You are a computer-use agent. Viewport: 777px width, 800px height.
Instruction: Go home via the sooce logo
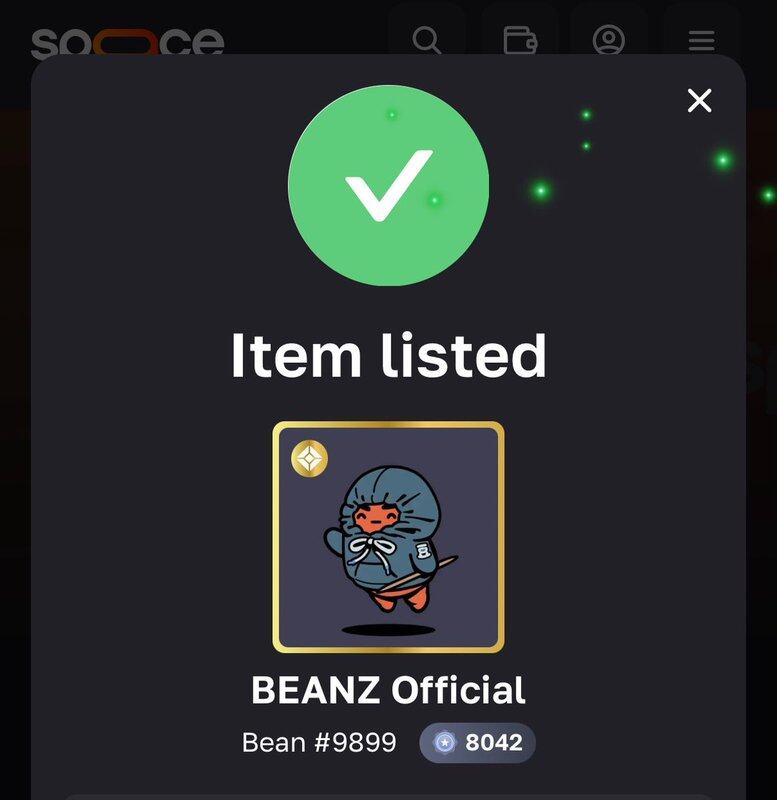pyautogui.click(x=128, y=42)
